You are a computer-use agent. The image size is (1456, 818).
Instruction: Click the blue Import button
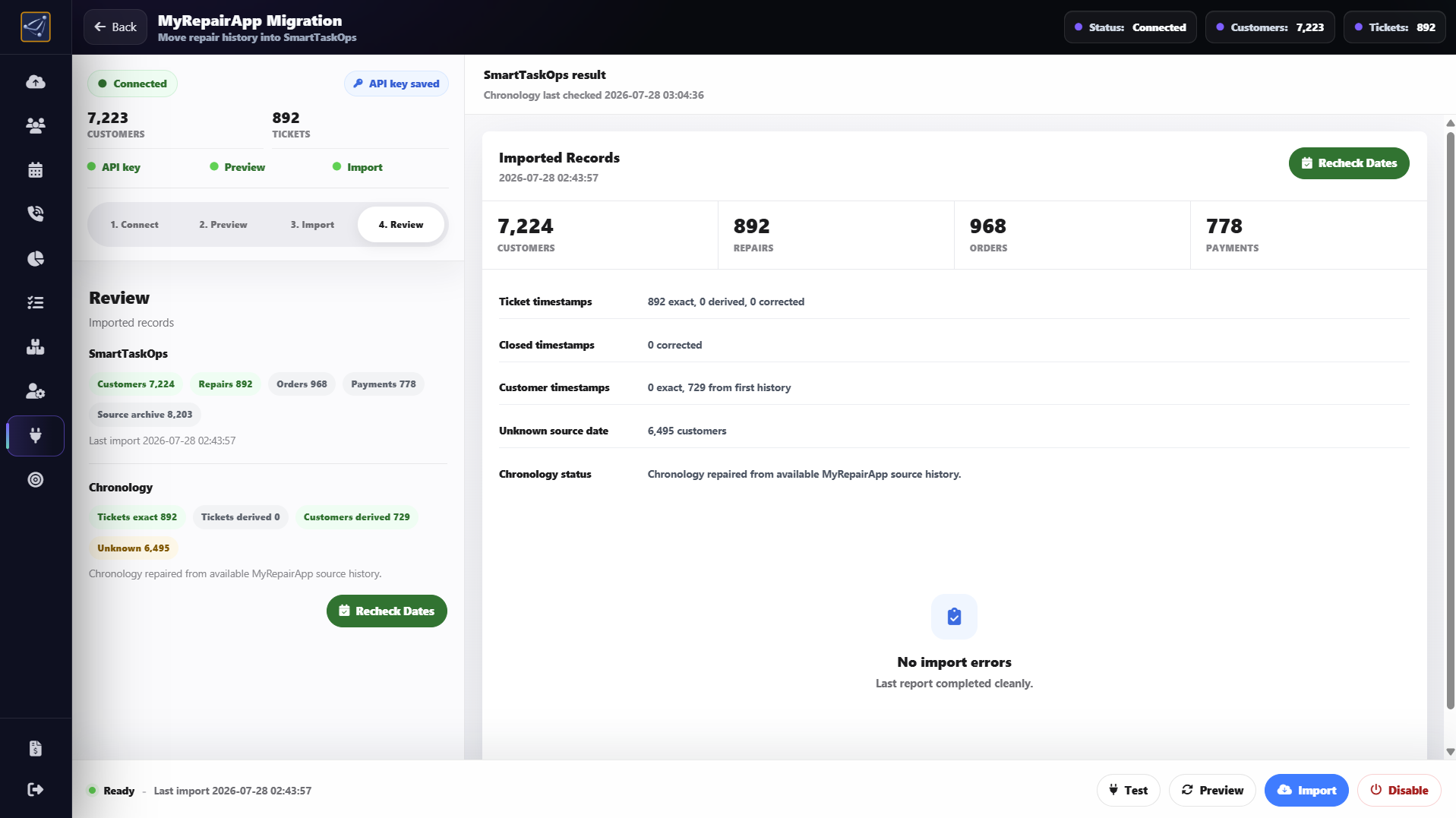pyautogui.click(x=1306, y=791)
